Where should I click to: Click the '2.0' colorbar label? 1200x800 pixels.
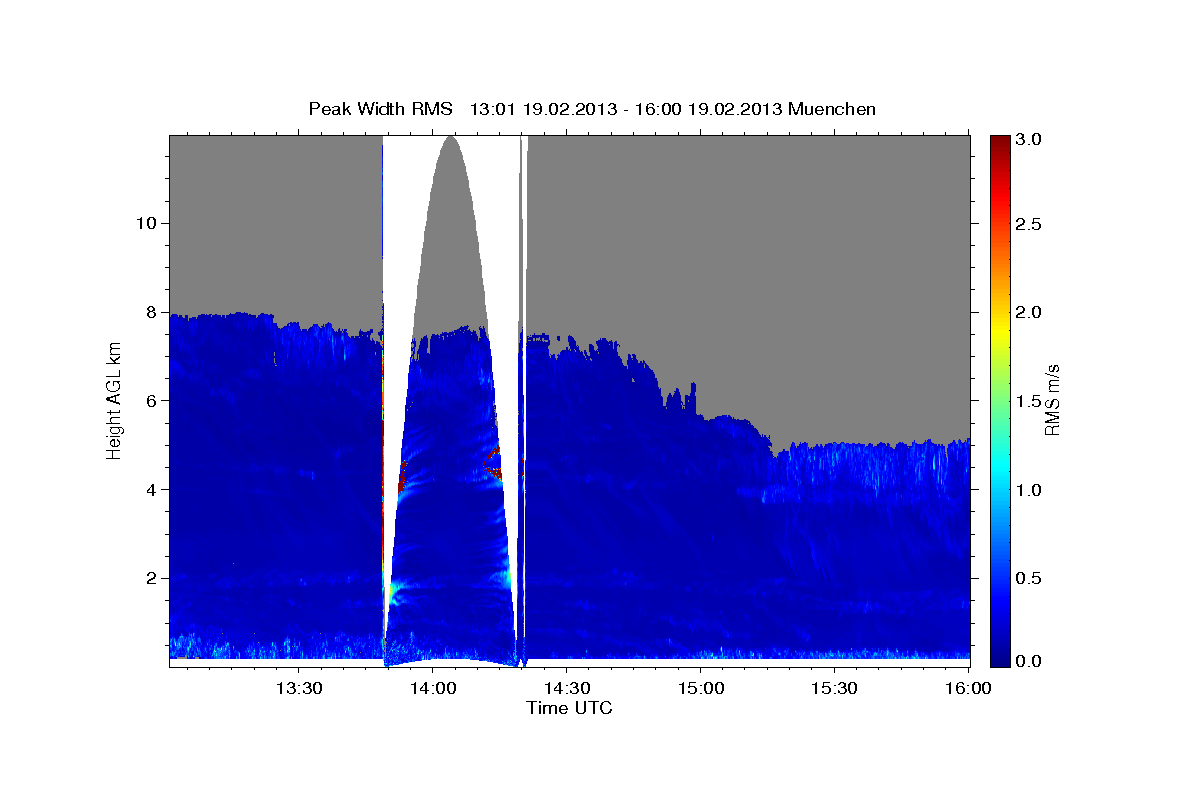pyautogui.click(x=1030, y=312)
